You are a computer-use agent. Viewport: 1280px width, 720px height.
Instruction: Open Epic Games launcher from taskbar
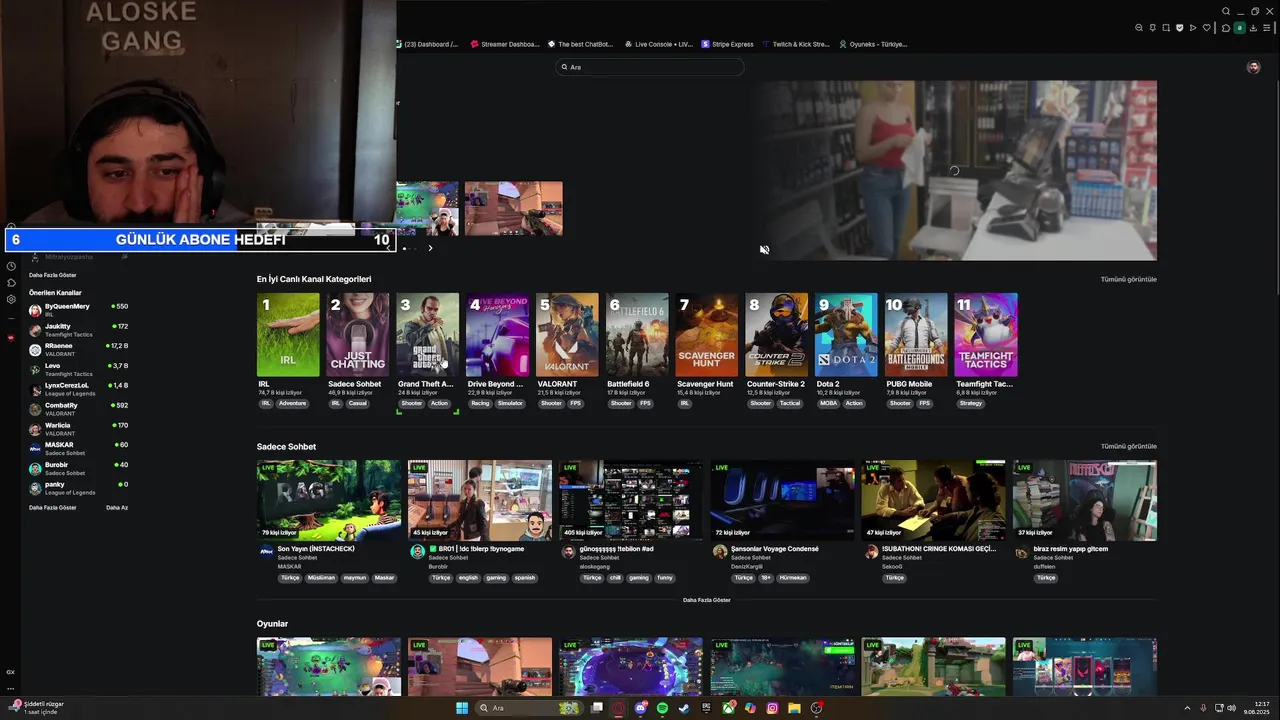click(706, 708)
